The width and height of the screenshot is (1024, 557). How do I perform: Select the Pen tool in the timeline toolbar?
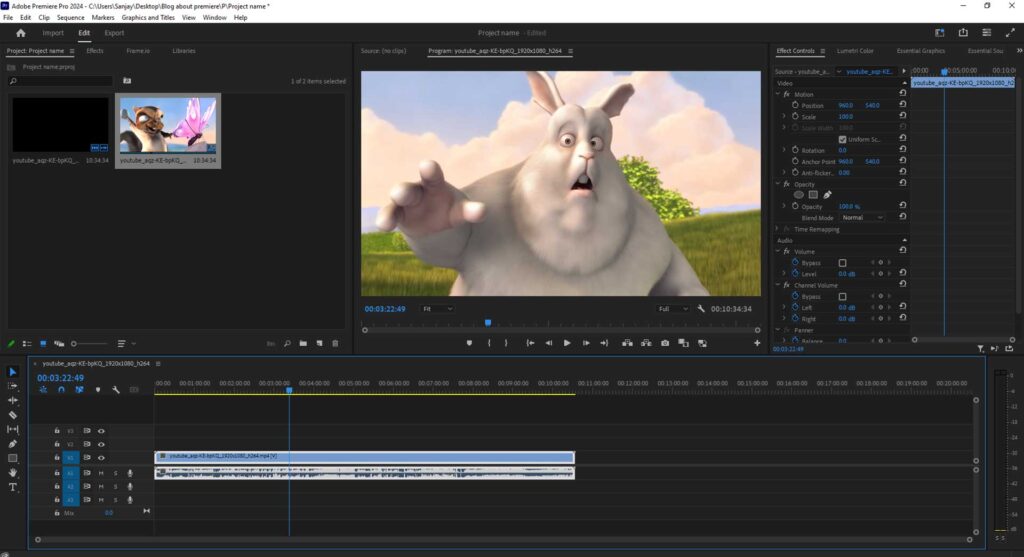coord(12,443)
